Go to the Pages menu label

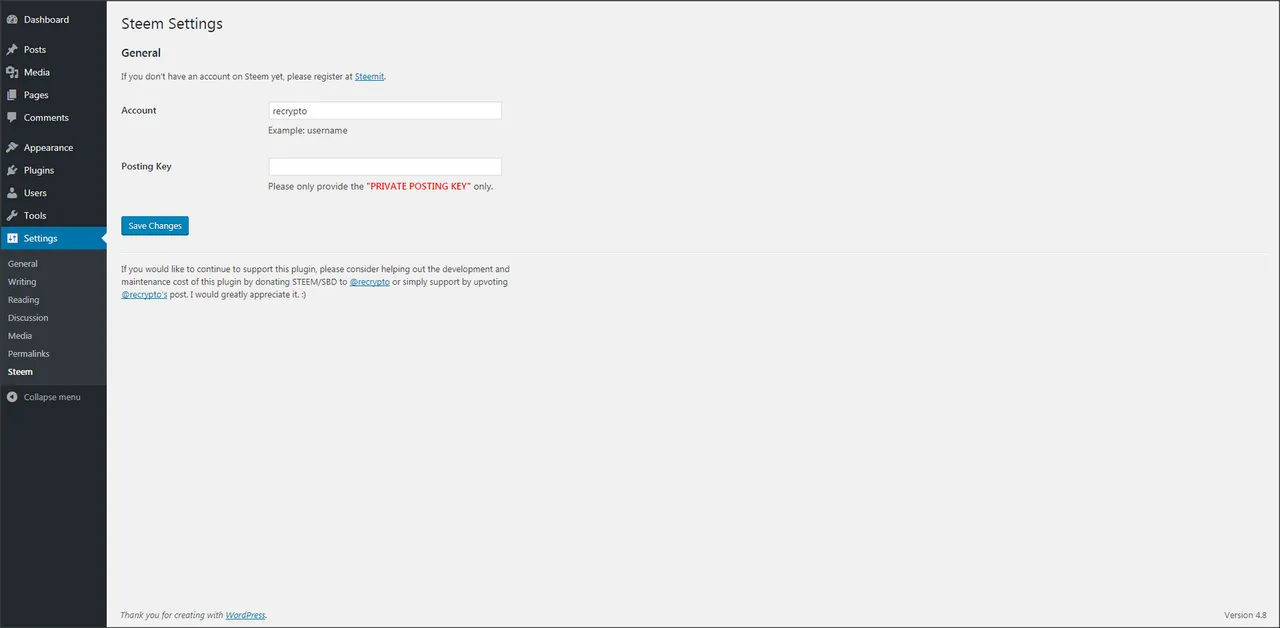click(36, 95)
